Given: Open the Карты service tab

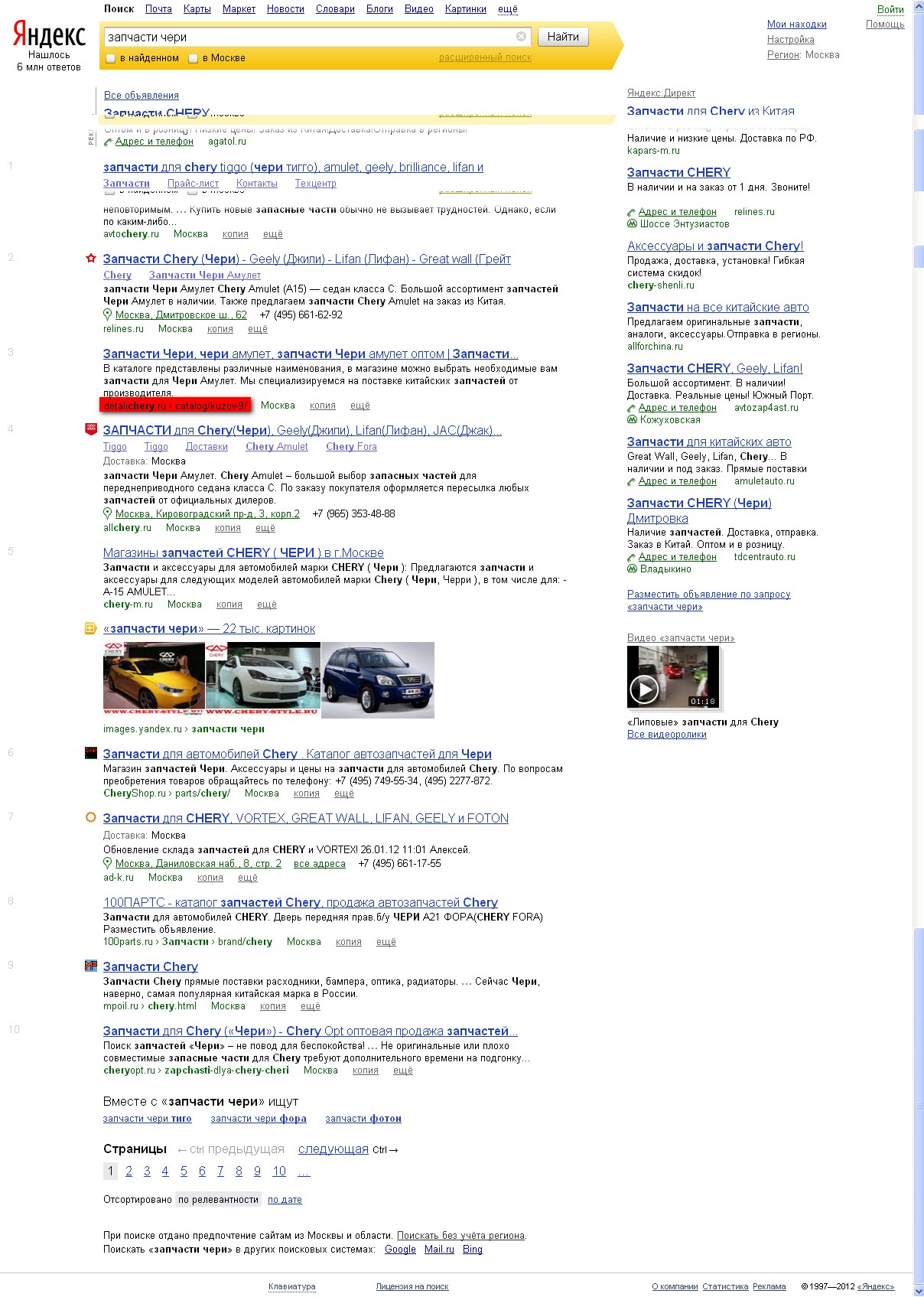Looking at the screenshot, I should (x=197, y=9).
